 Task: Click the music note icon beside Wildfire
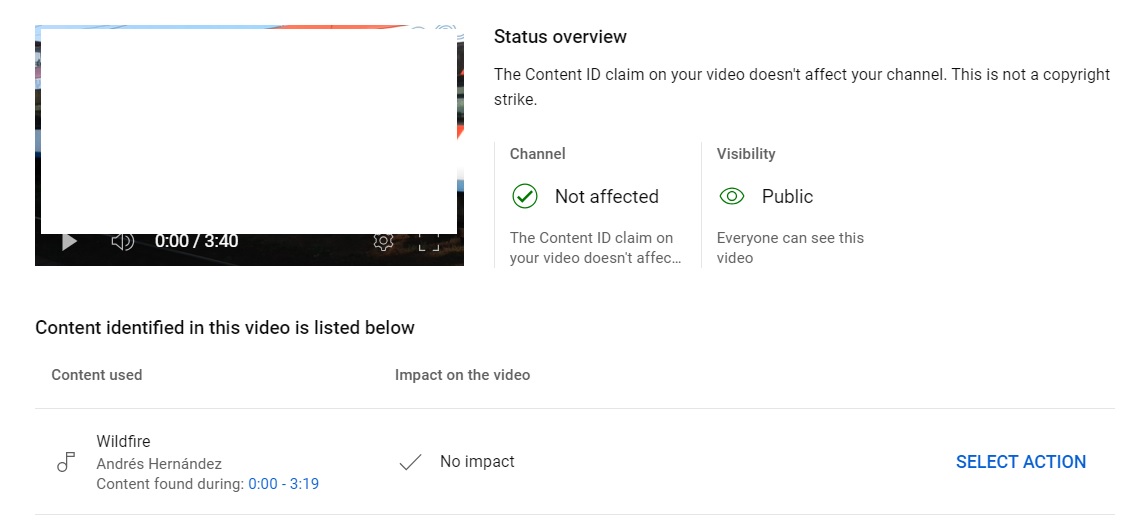tap(66, 462)
